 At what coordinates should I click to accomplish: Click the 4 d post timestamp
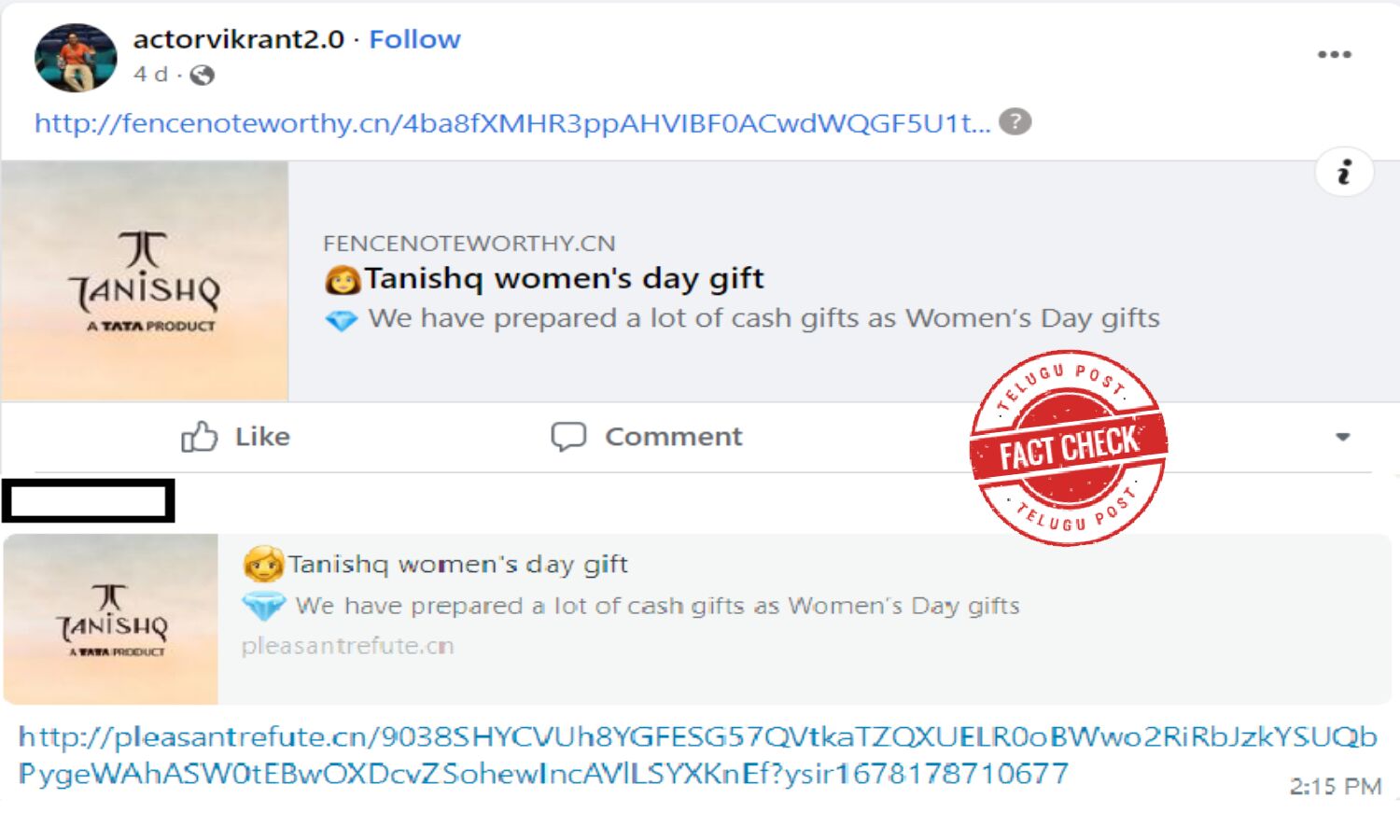pyautogui.click(x=150, y=75)
